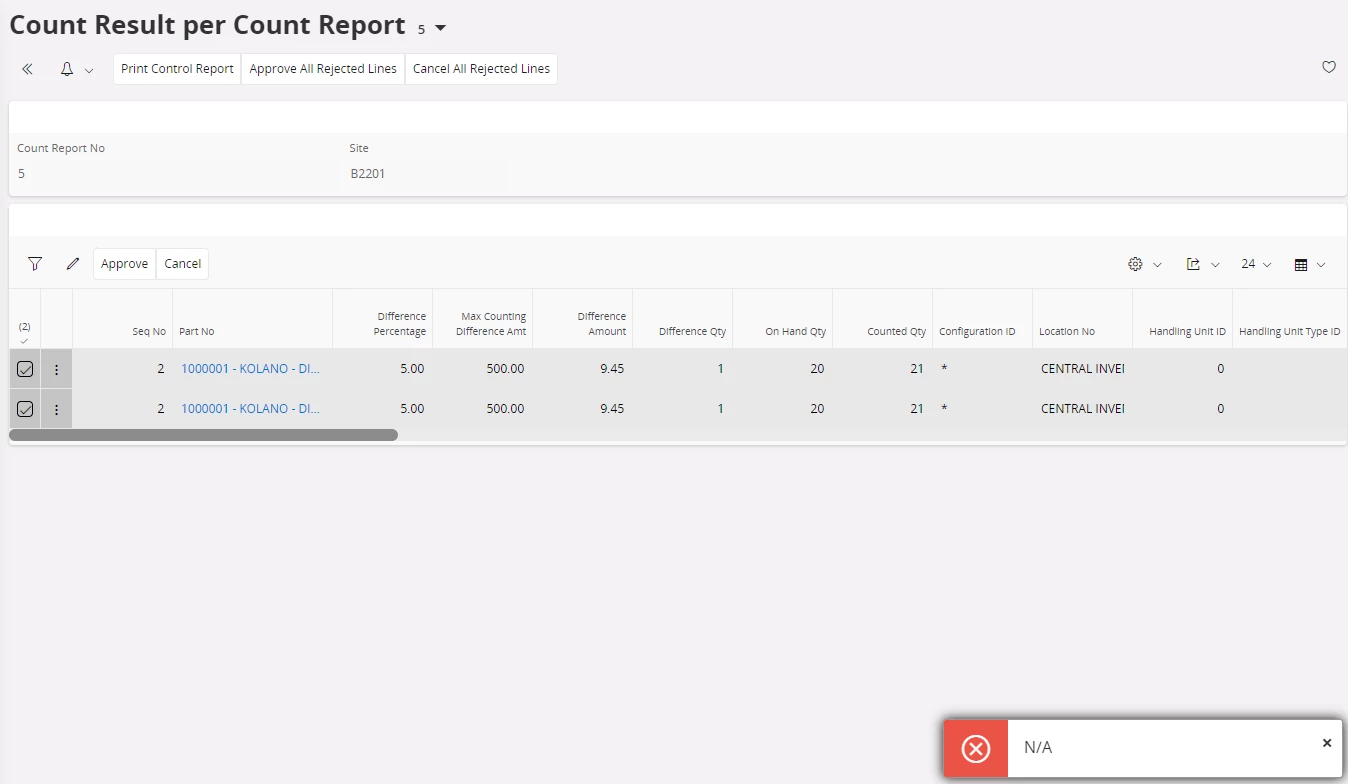Open the part link 1000001 - KOLANO in the second row
Screen dimensions: 1348x784
pos(250,409)
